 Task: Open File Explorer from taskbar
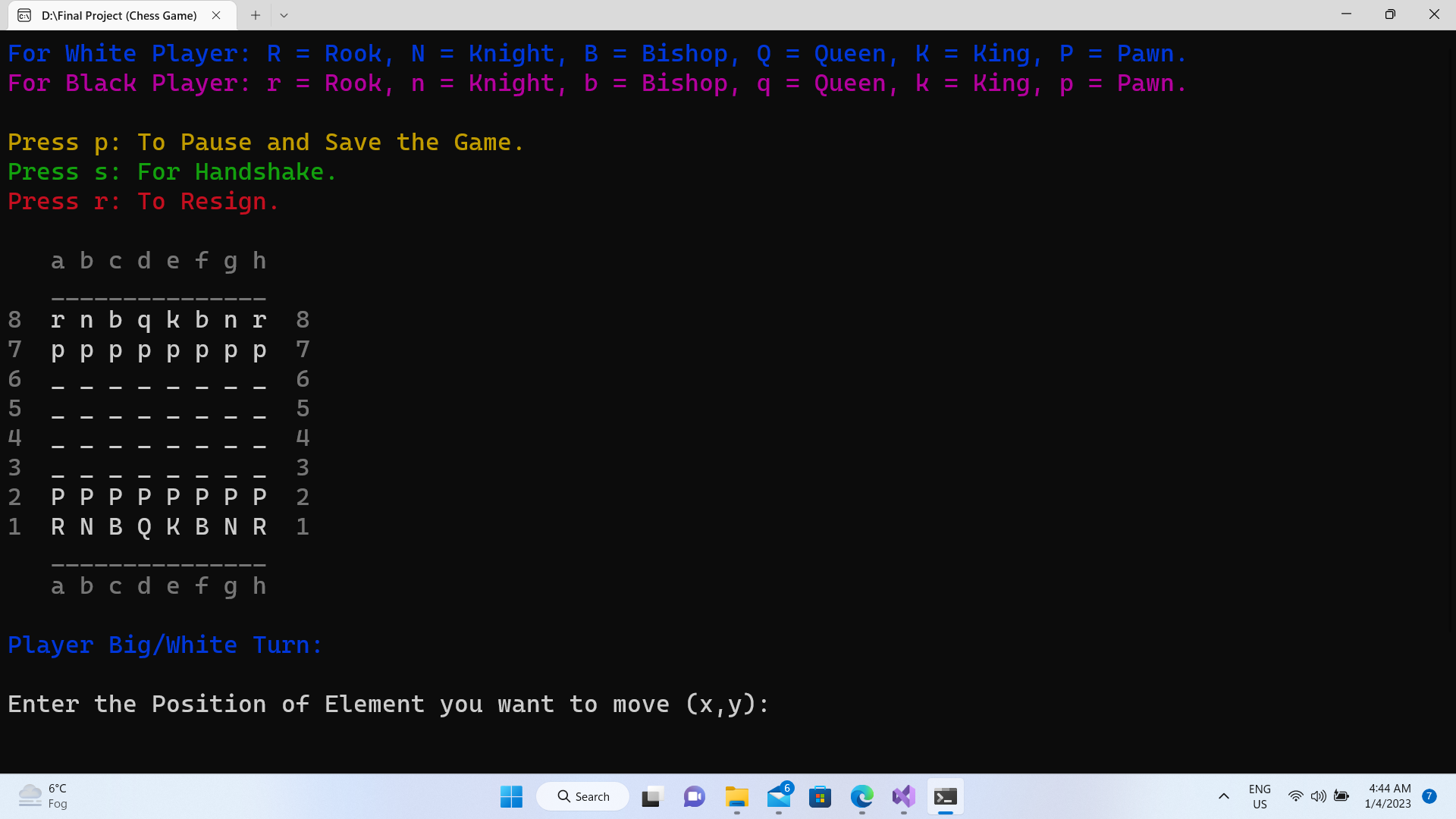736,796
